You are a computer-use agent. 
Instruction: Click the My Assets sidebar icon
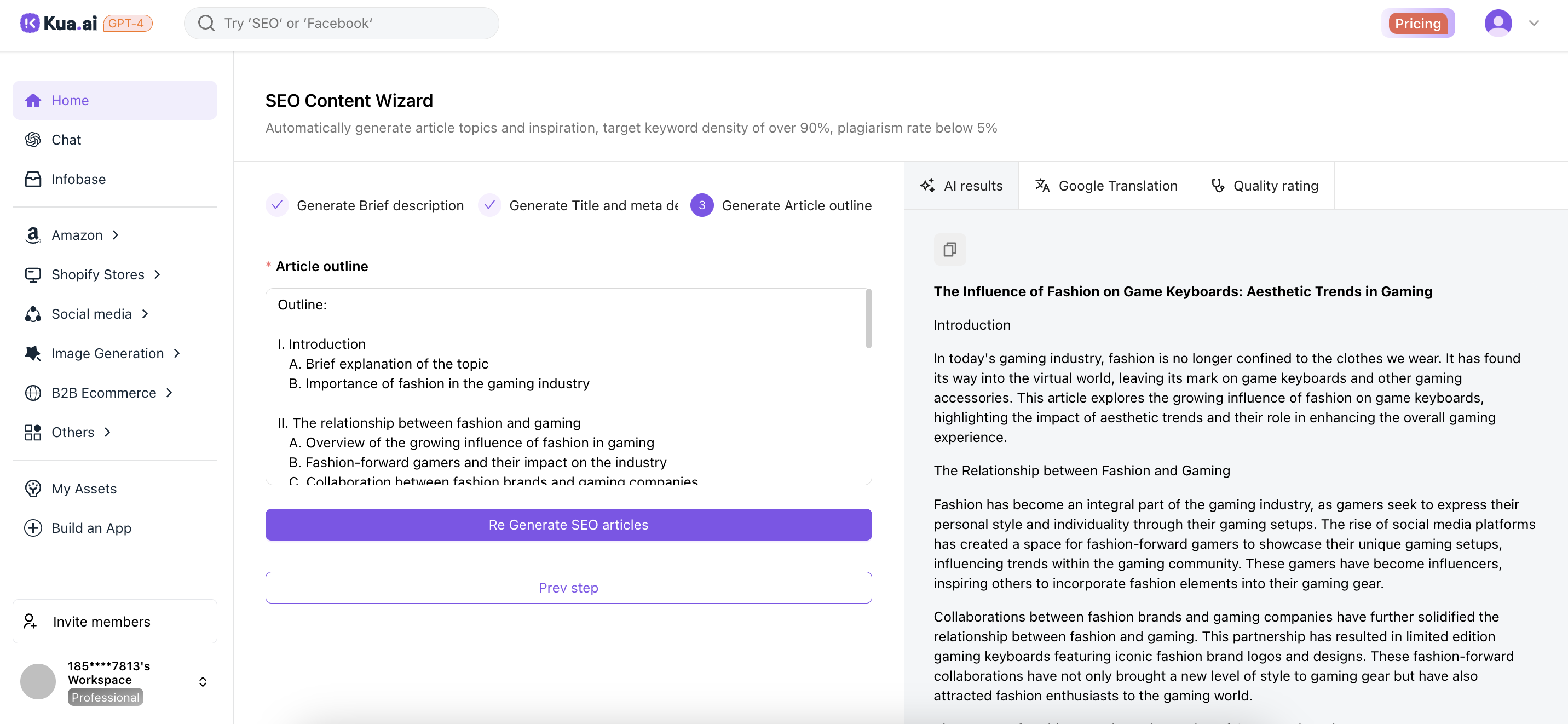tap(33, 489)
